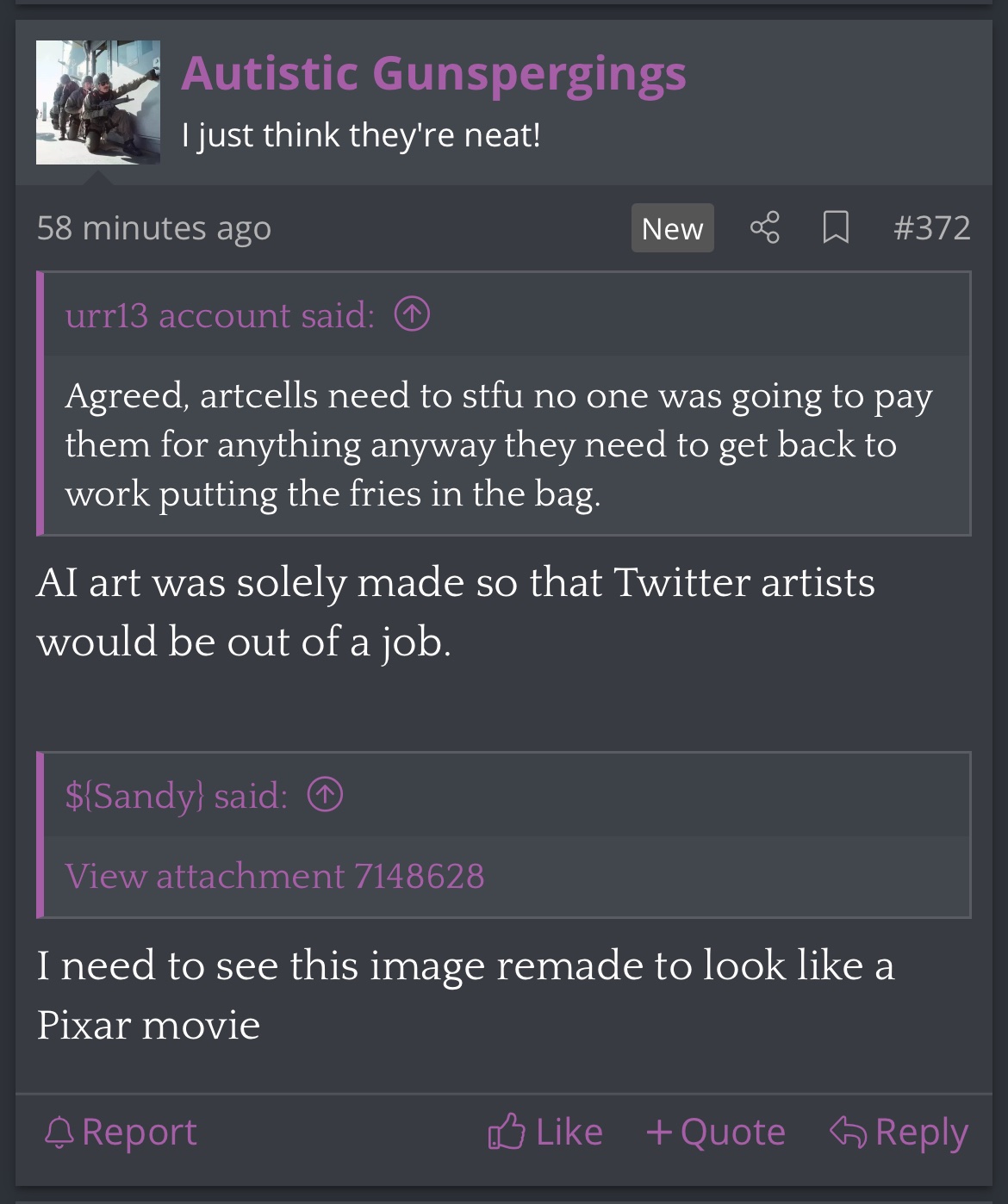Click the "I just think they're neat!" user title
Screen dimensions: 1008x1204
[x=361, y=135]
